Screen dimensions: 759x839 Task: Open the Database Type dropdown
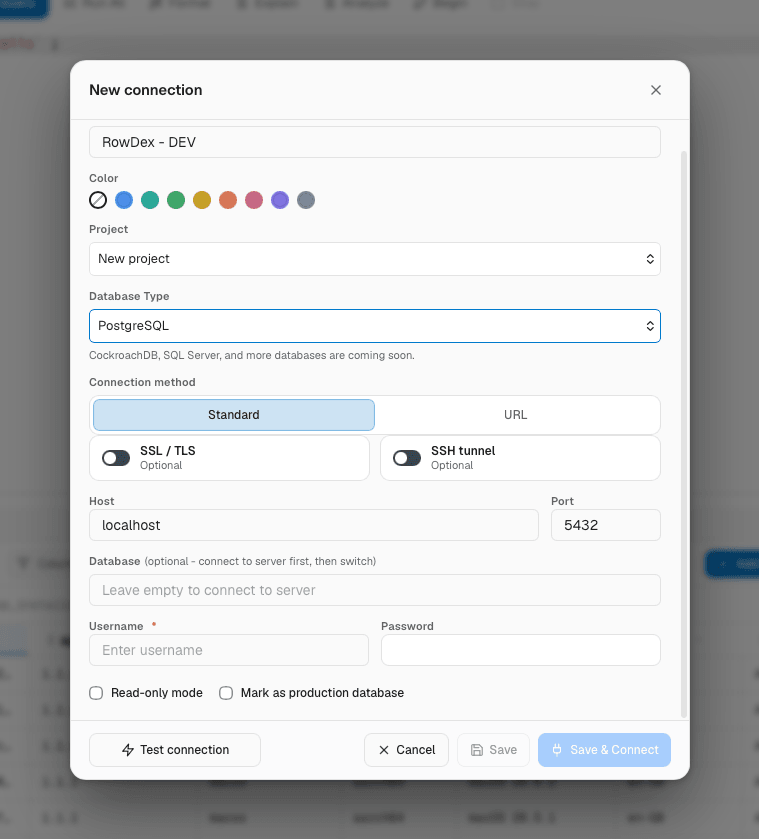click(375, 326)
